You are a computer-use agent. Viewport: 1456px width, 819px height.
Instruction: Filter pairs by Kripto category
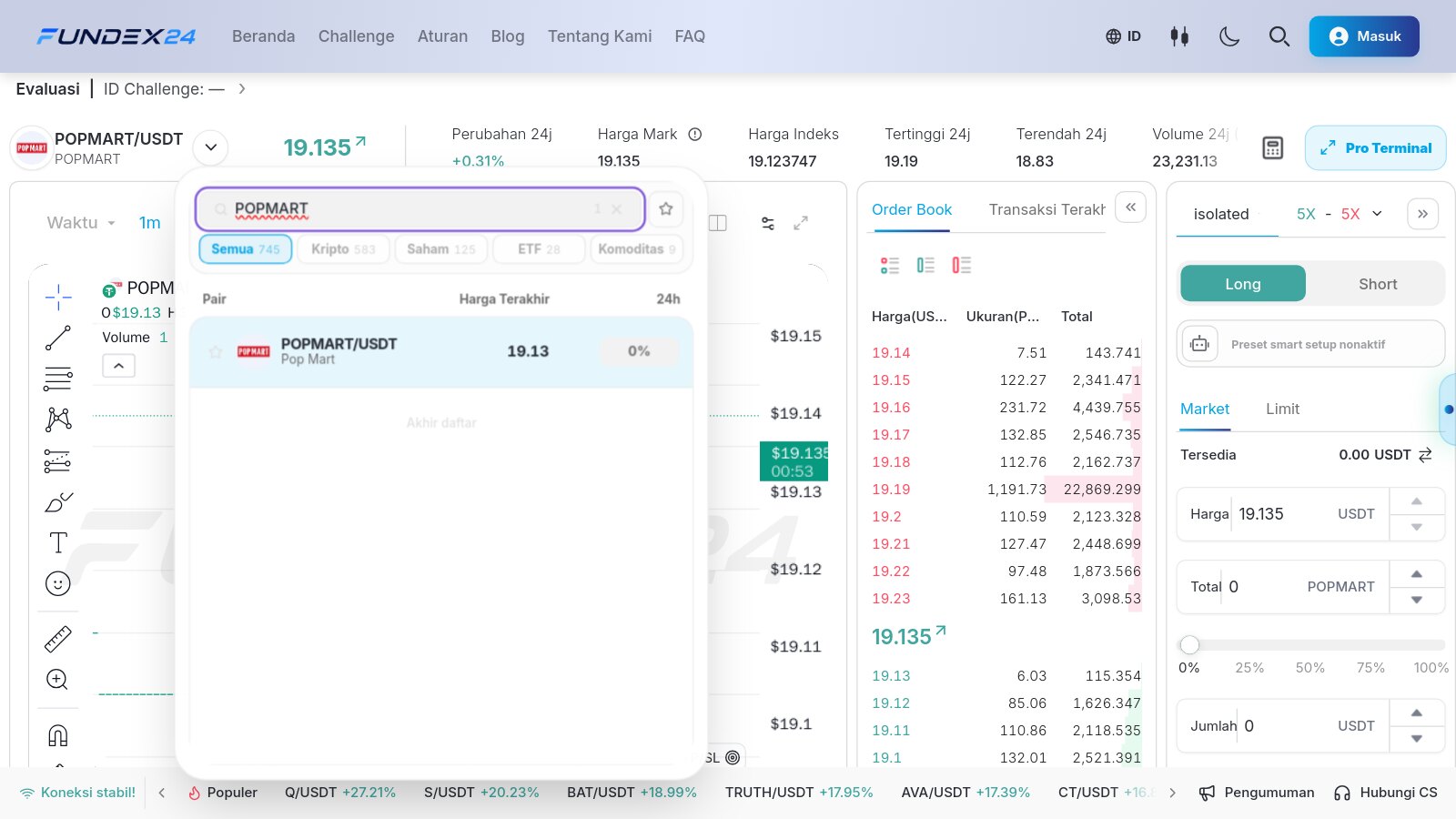(343, 248)
